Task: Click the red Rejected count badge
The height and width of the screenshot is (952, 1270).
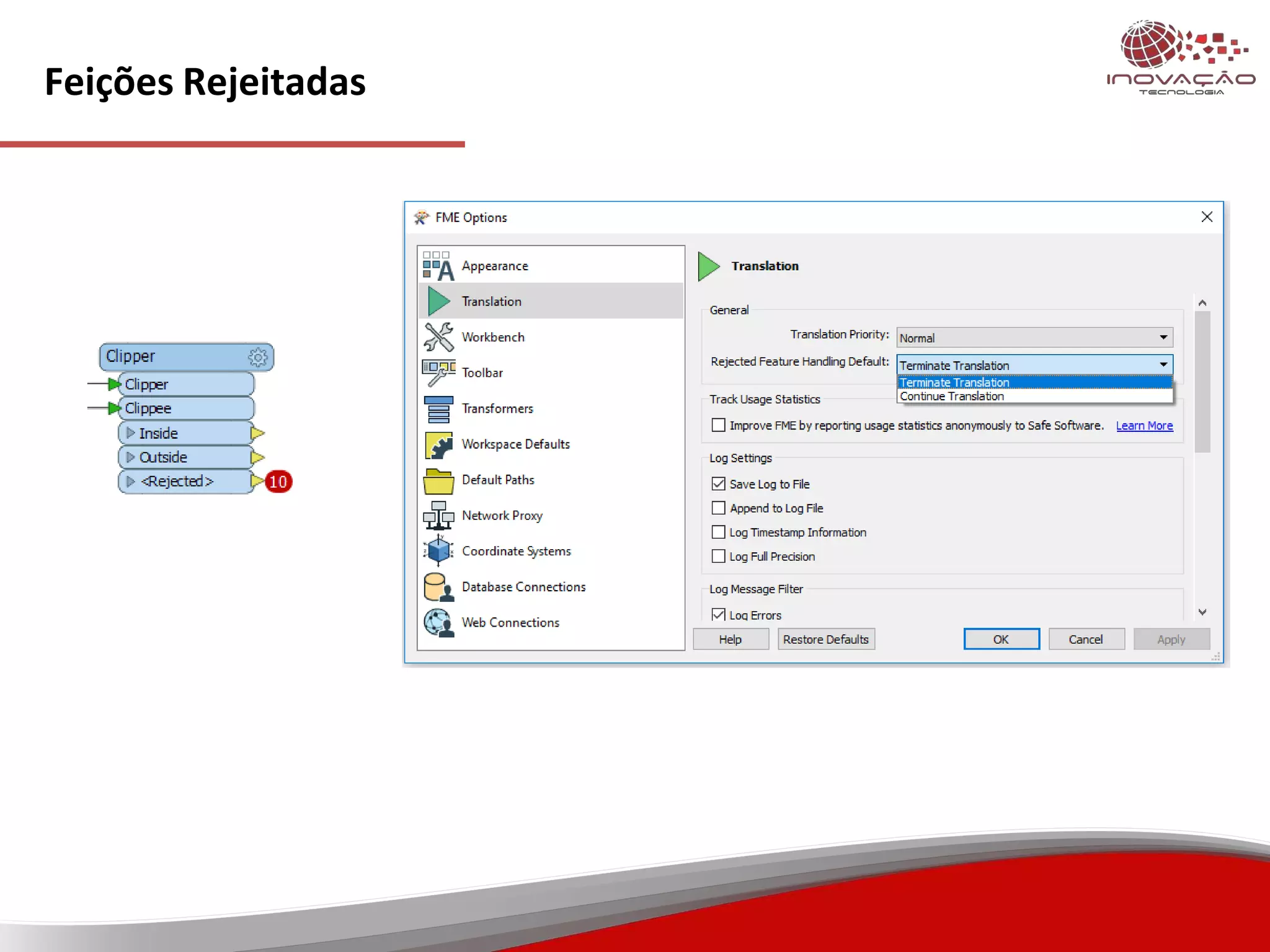Action: [x=278, y=482]
